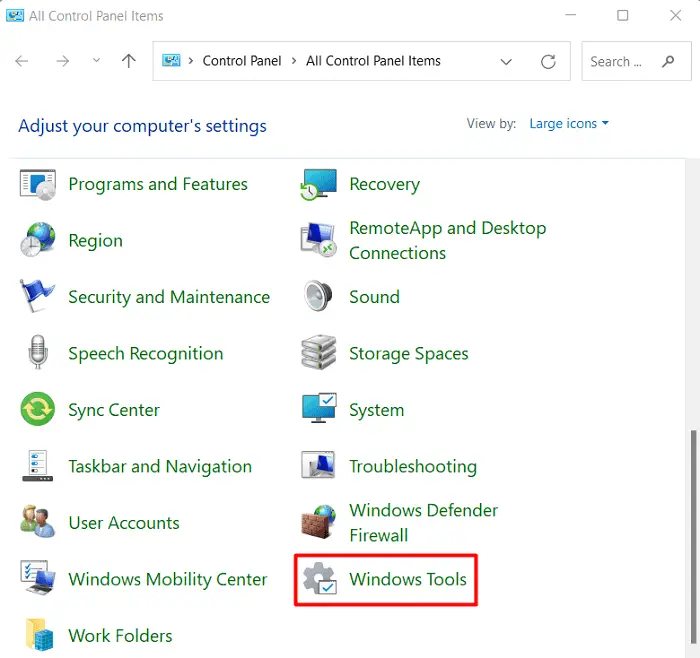The width and height of the screenshot is (700, 658).
Task: Open the View by Large icons dropdown
Action: (569, 123)
